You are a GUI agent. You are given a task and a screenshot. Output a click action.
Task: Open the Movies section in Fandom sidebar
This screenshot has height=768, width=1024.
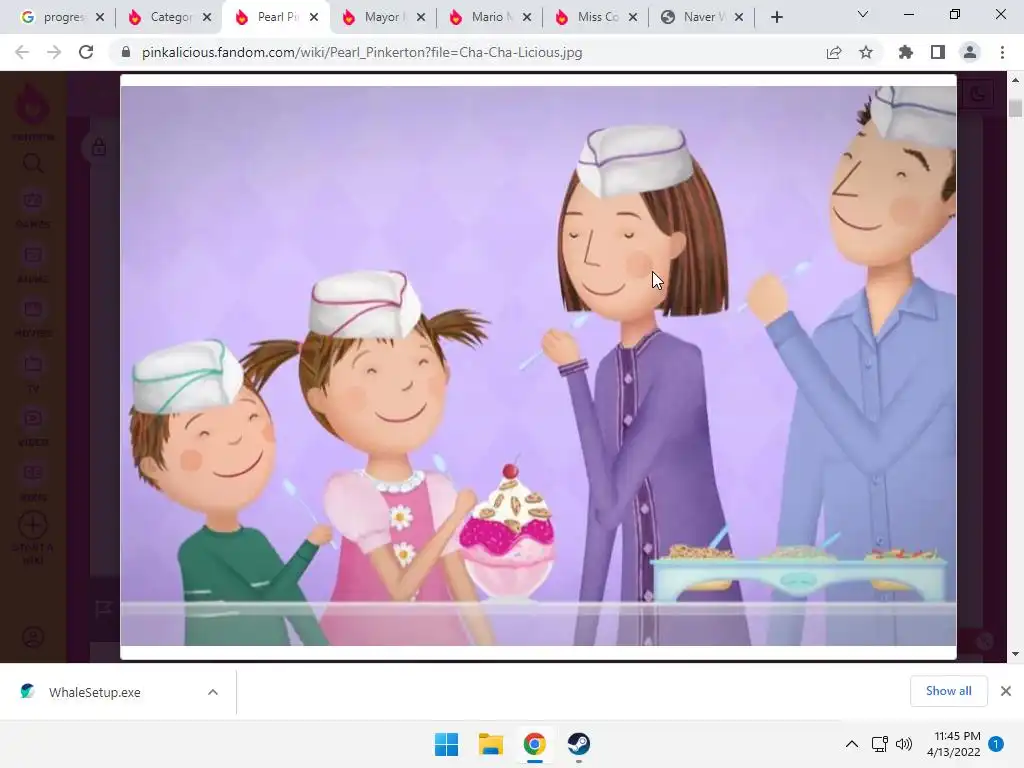[x=33, y=318]
